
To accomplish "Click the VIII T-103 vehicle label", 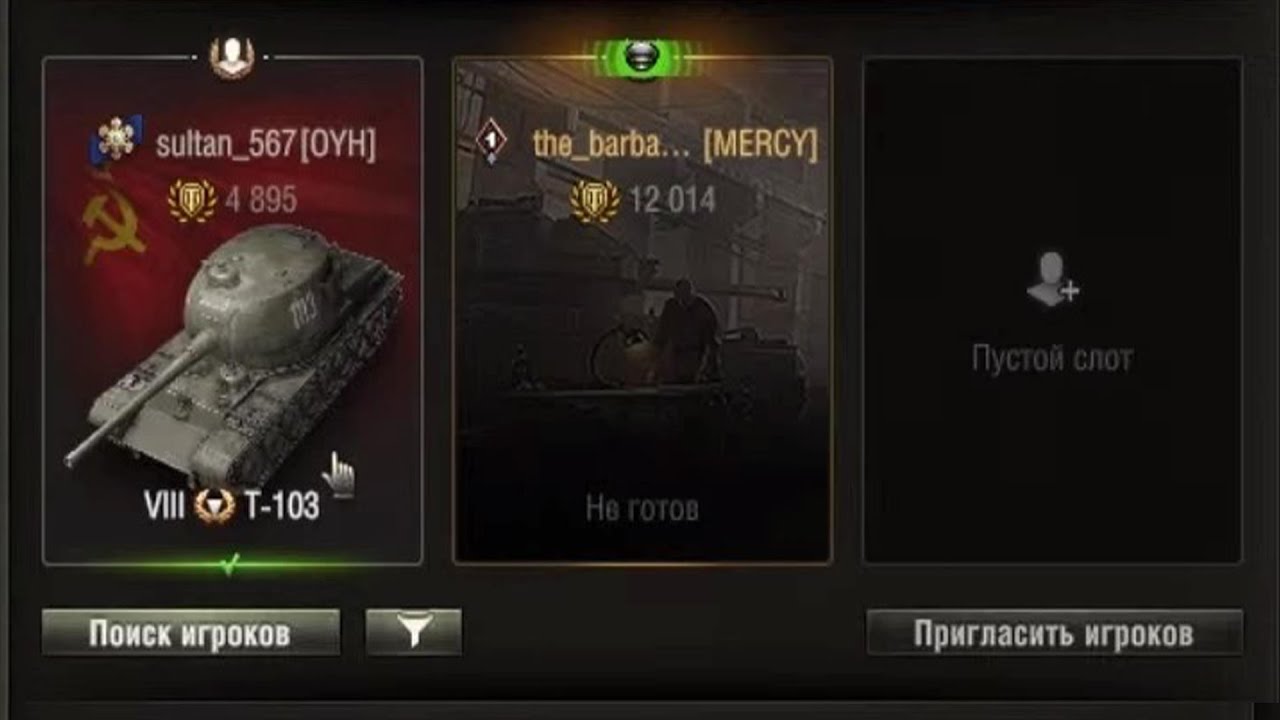I will click(x=232, y=506).
